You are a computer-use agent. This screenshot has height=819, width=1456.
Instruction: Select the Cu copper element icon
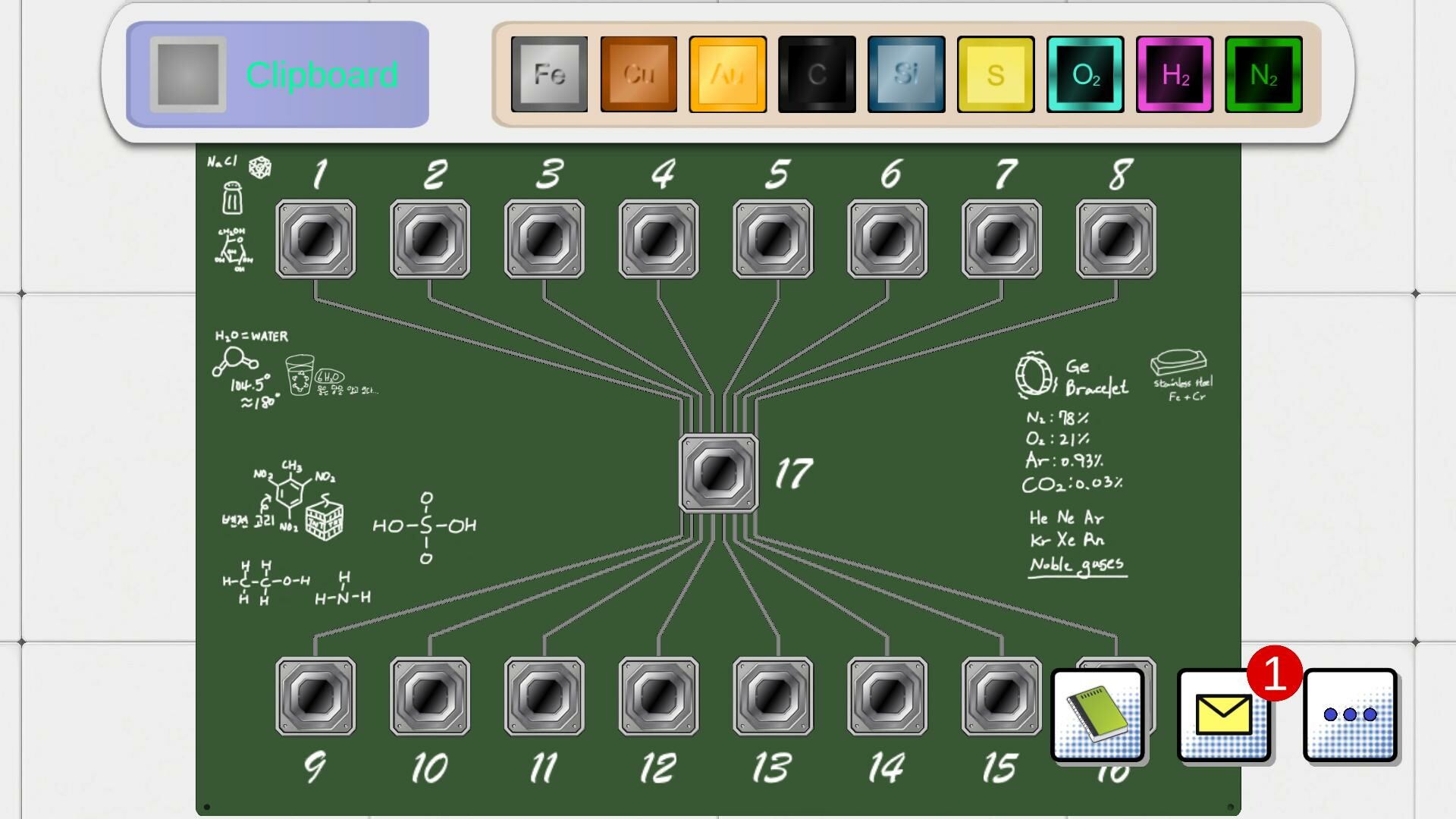638,74
